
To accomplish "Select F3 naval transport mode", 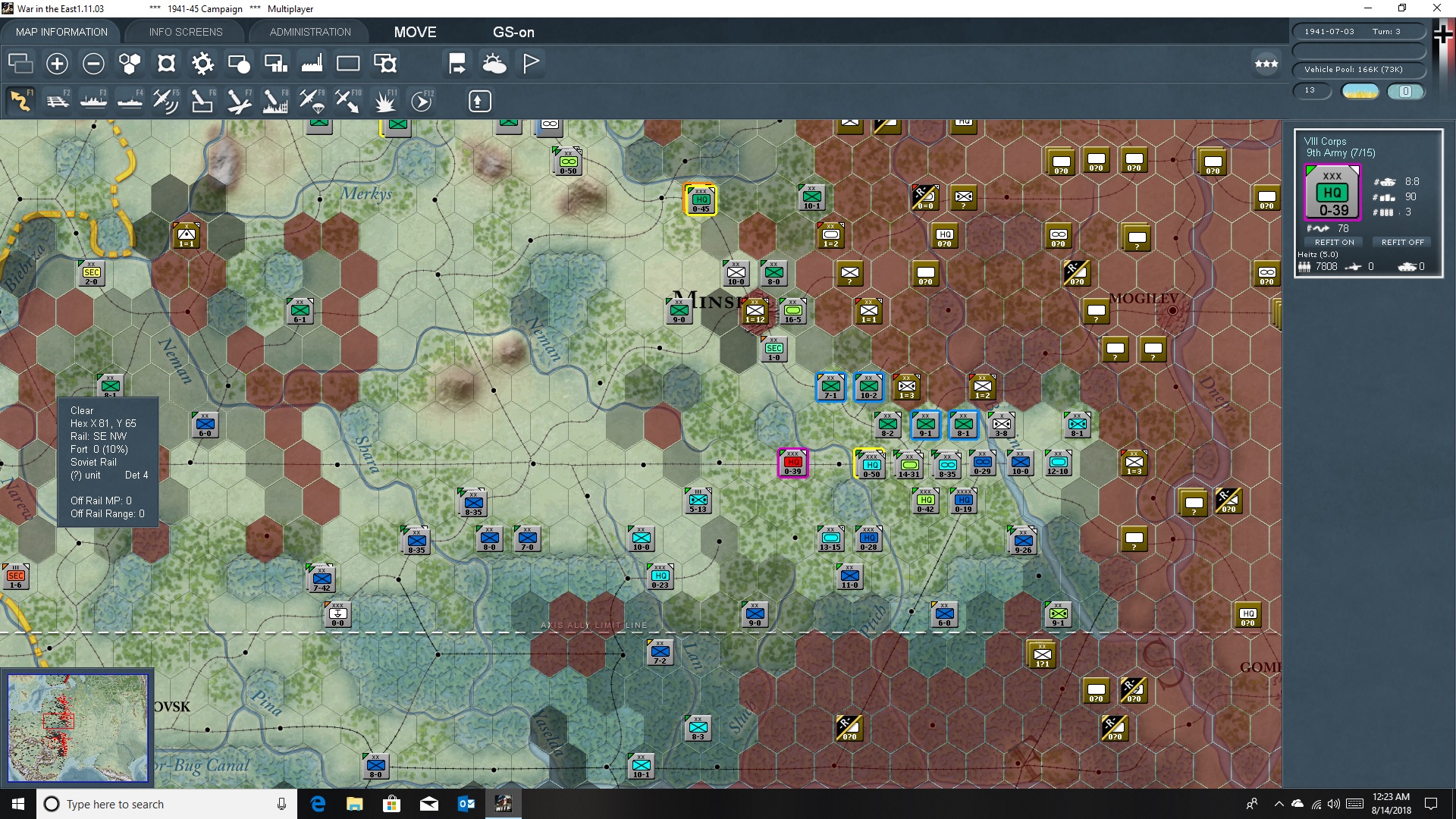I will [x=93, y=101].
